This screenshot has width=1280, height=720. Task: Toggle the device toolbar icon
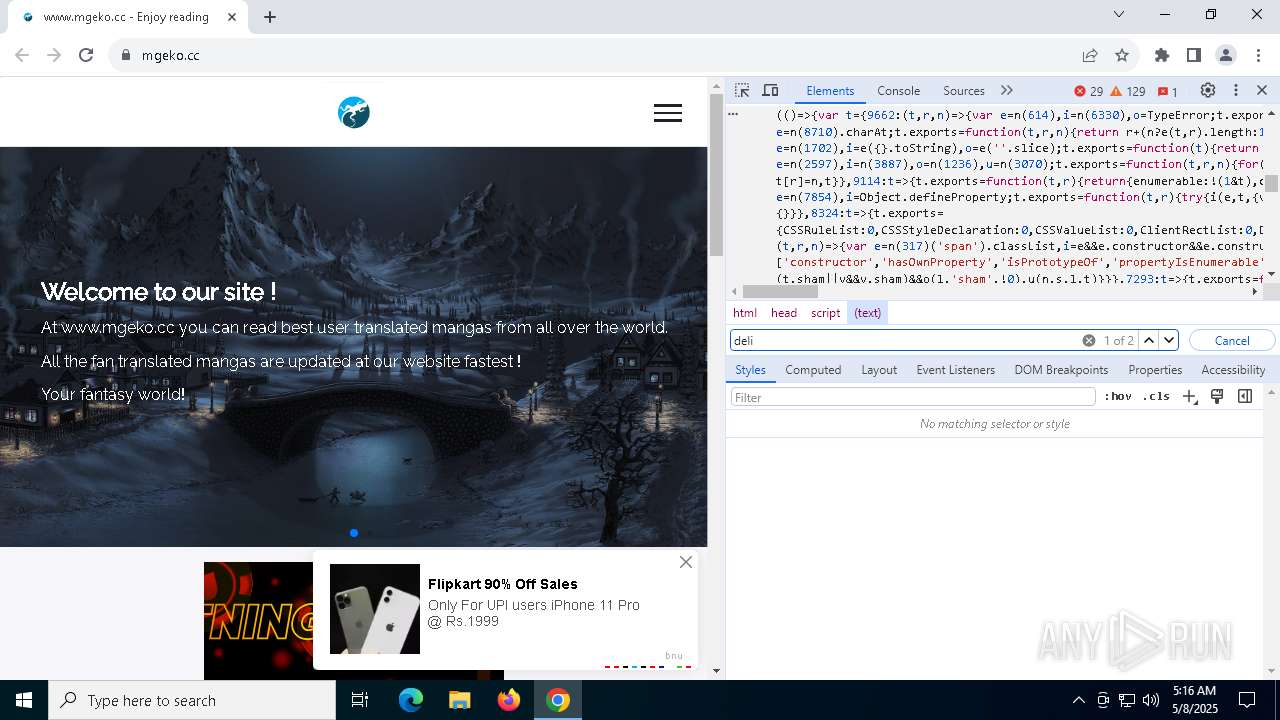tap(770, 90)
